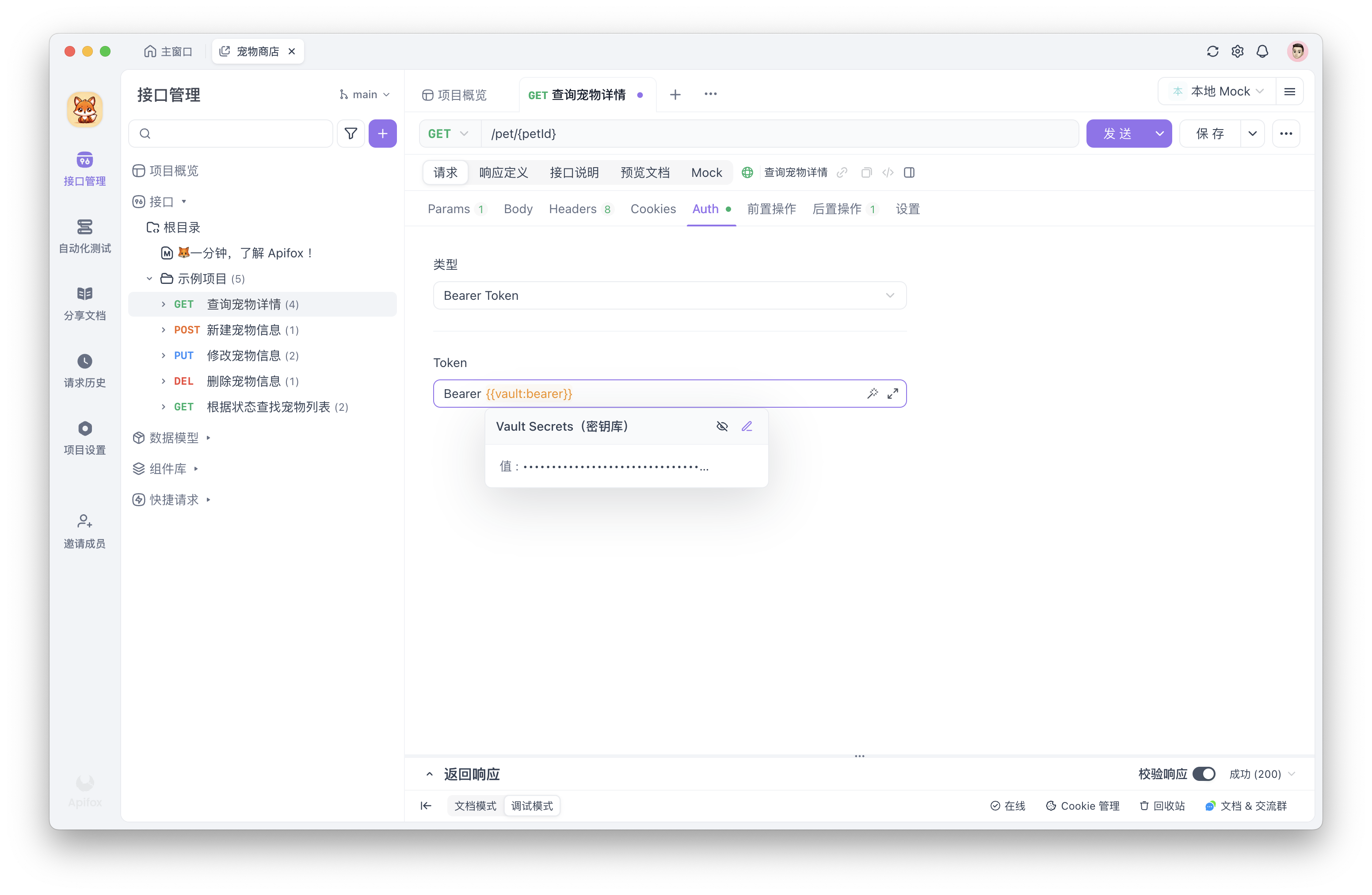Toggle the 校验响应 switch
The image size is (1372, 895).
(x=1204, y=774)
